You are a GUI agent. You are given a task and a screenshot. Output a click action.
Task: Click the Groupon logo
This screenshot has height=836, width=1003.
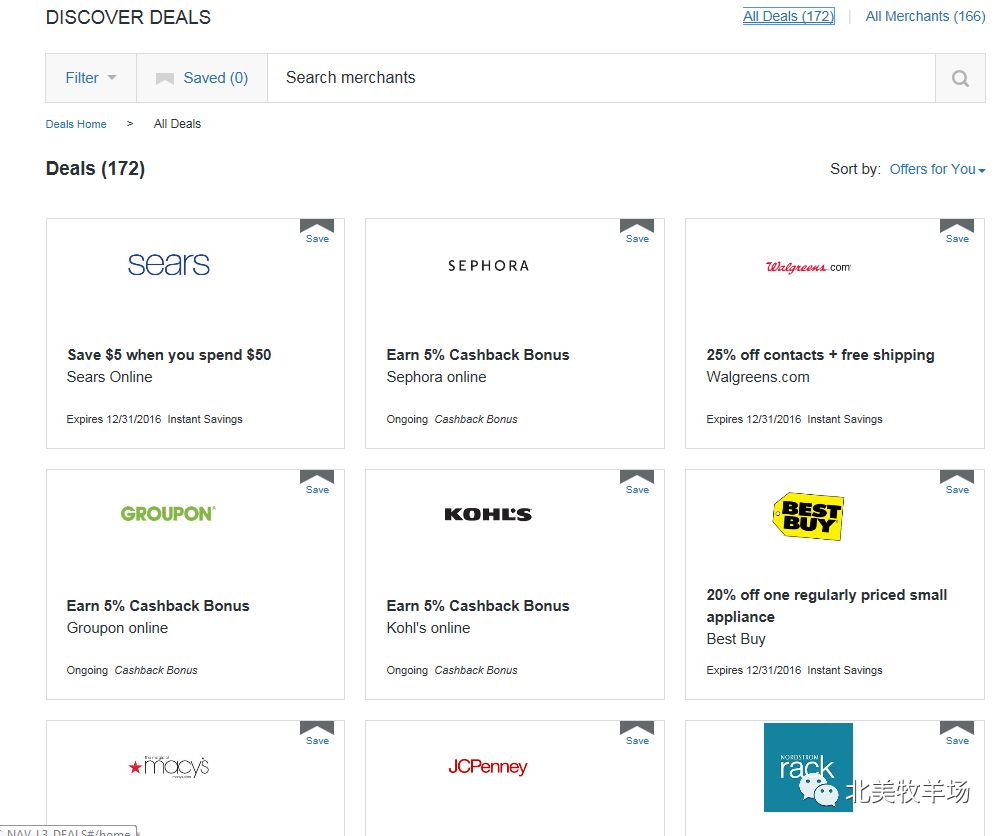(168, 514)
